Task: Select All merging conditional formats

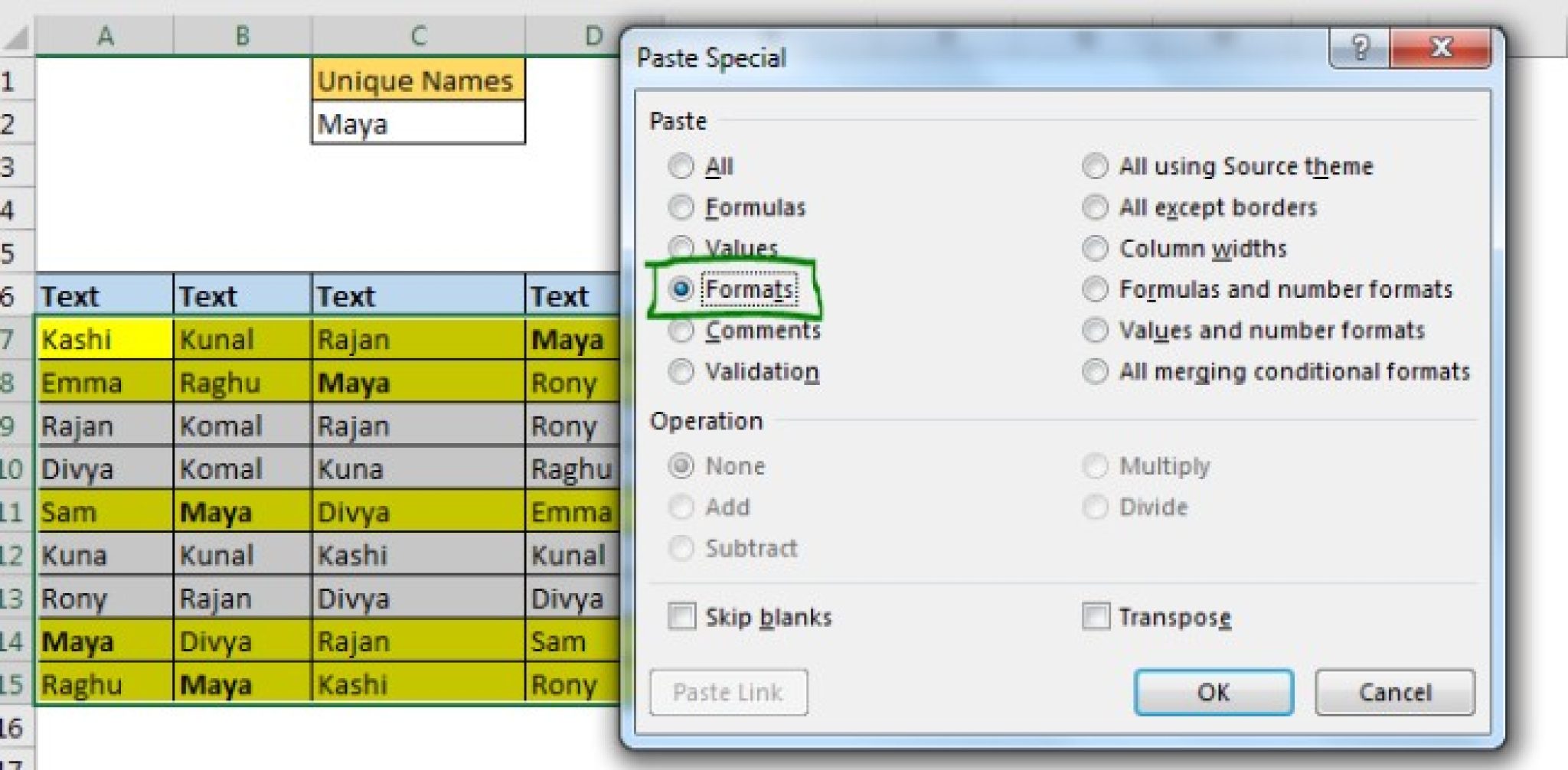Action: click(1095, 371)
